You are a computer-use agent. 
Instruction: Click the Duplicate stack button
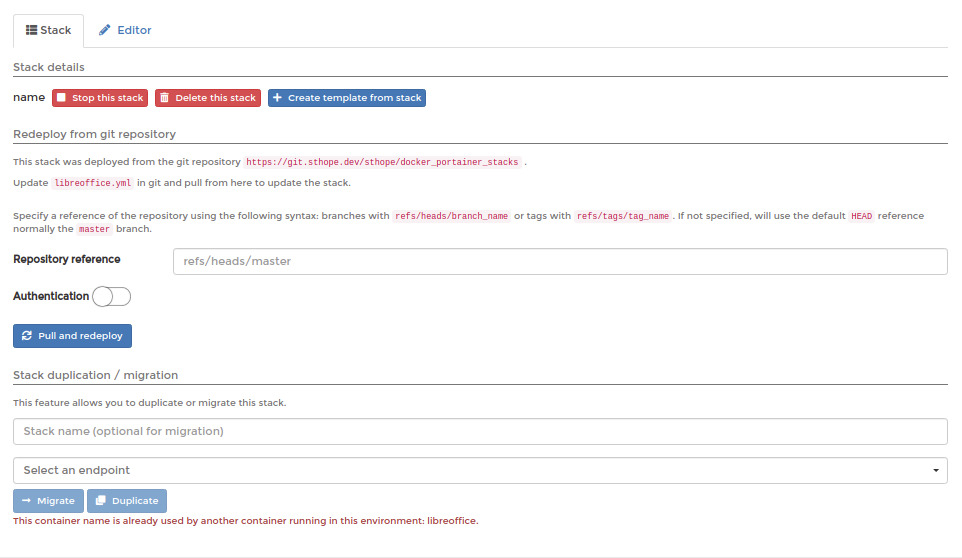127,500
